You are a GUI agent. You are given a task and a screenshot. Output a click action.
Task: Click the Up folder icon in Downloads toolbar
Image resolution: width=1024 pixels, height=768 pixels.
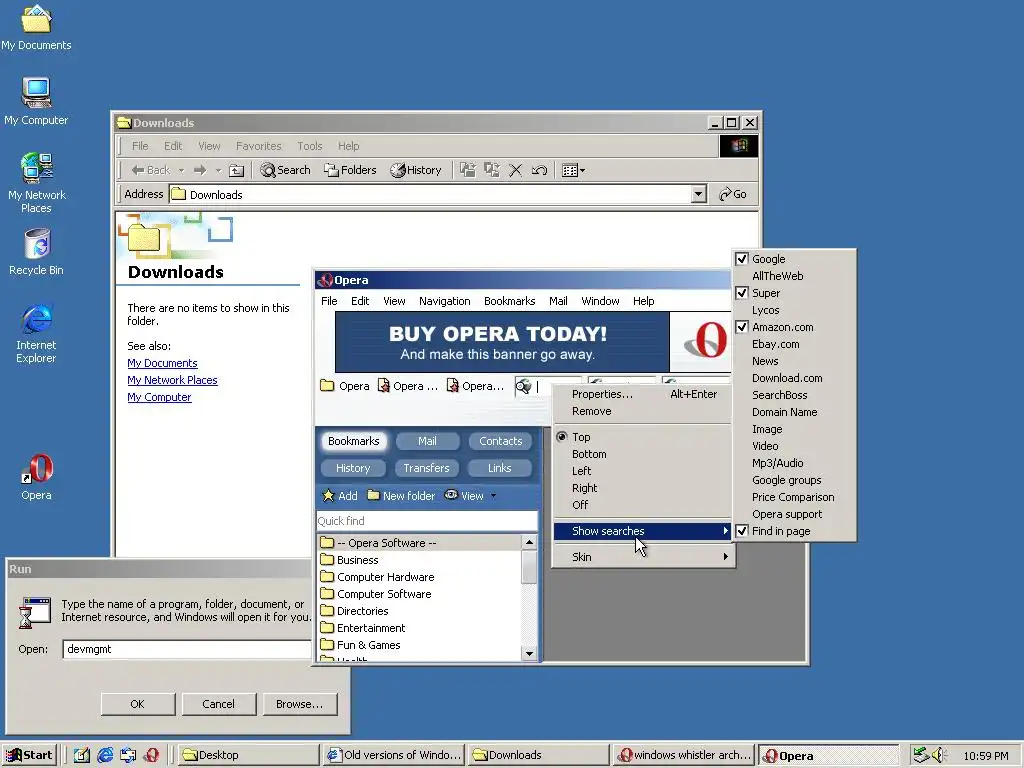(236, 170)
